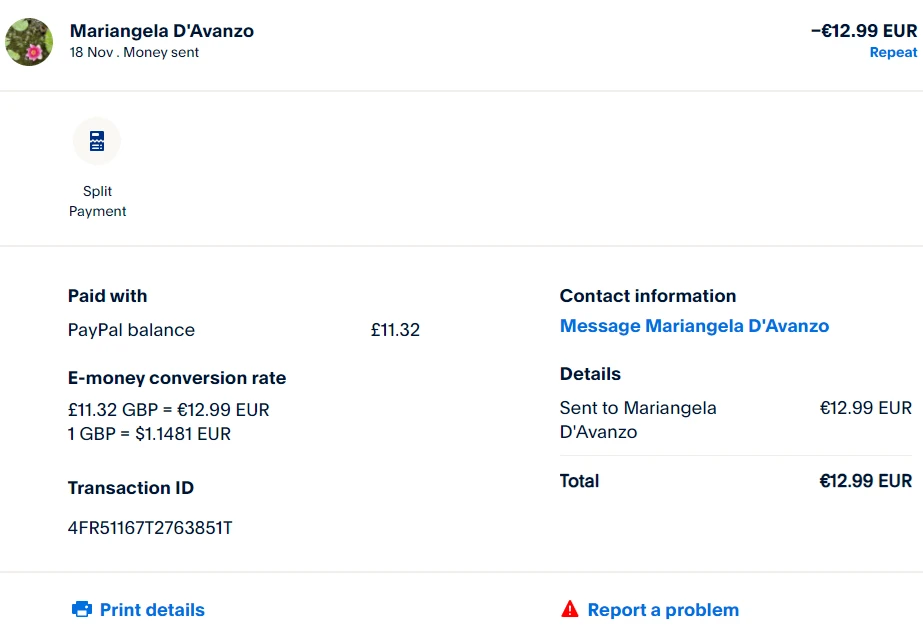Click the E-money conversion rate heading
923x630 pixels.
(x=177, y=378)
